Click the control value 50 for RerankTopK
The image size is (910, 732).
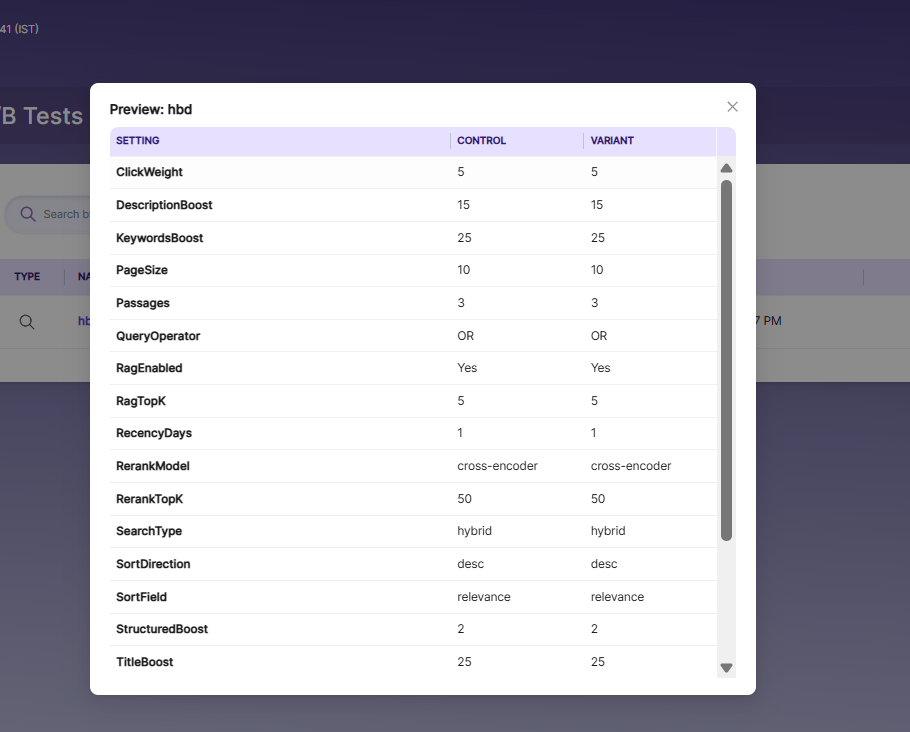click(x=464, y=499)
